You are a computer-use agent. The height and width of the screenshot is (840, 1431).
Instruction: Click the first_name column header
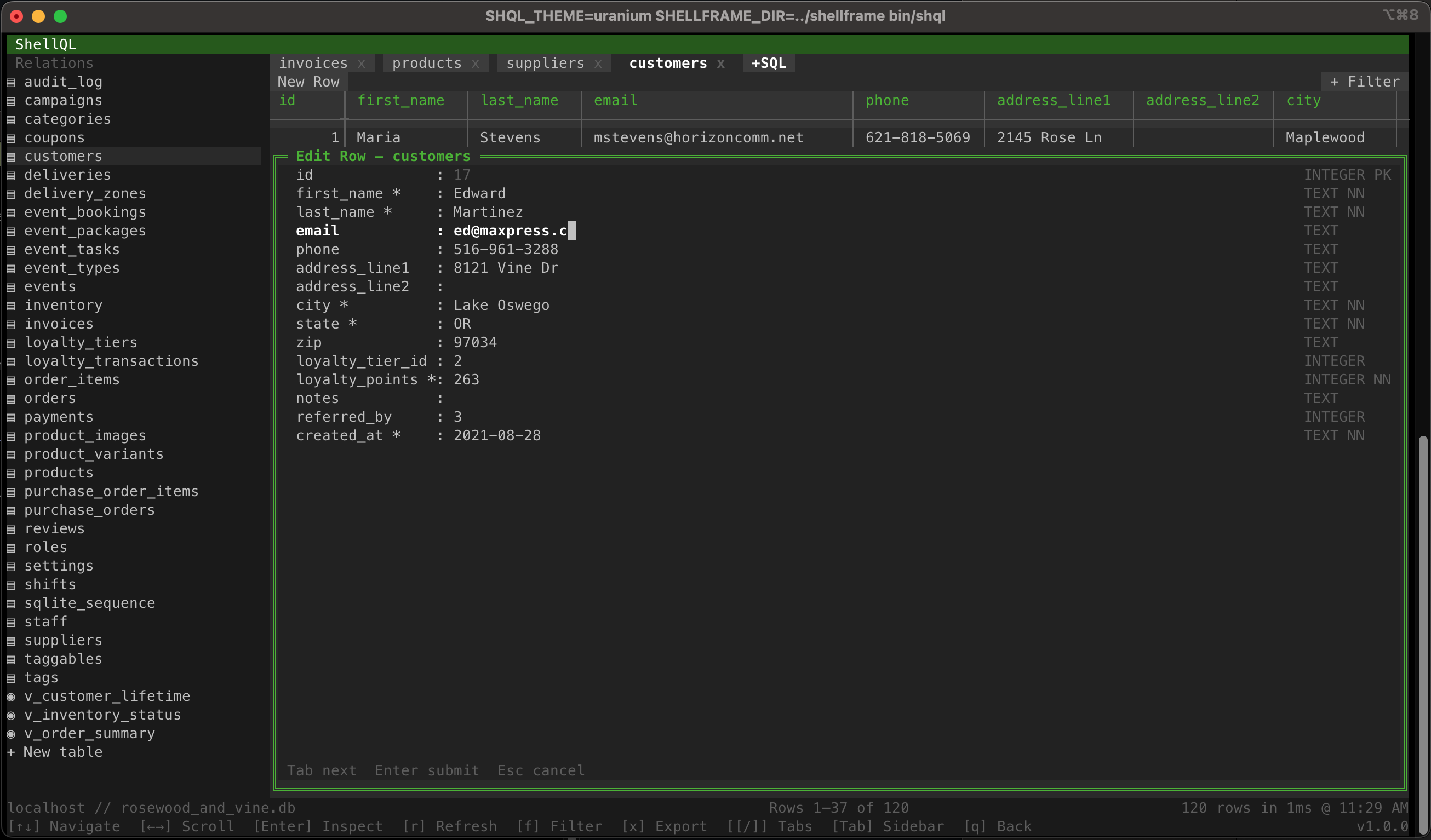400,100
